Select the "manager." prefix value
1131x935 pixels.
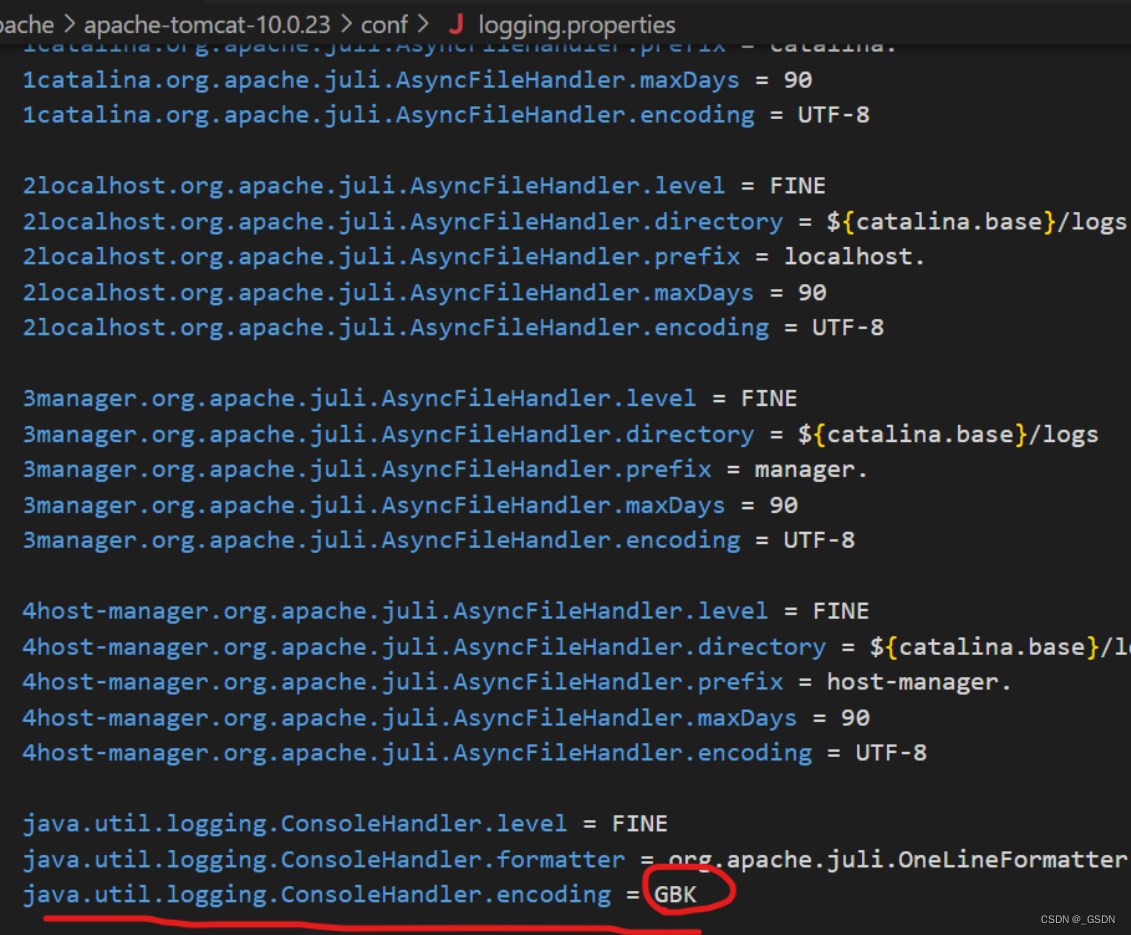coord(810,469)
